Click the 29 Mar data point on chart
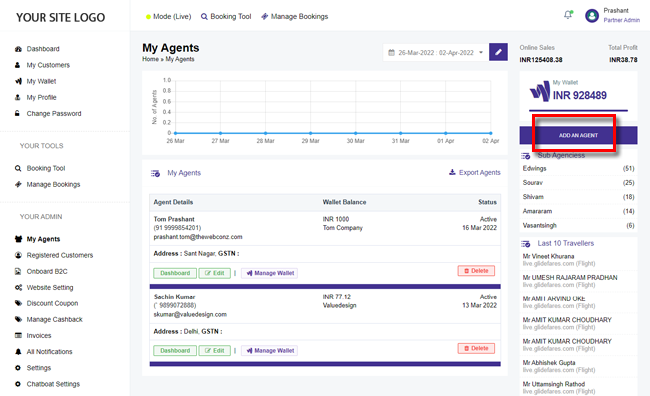This screenshot has height=396, width=650. [x=310, y=133]
